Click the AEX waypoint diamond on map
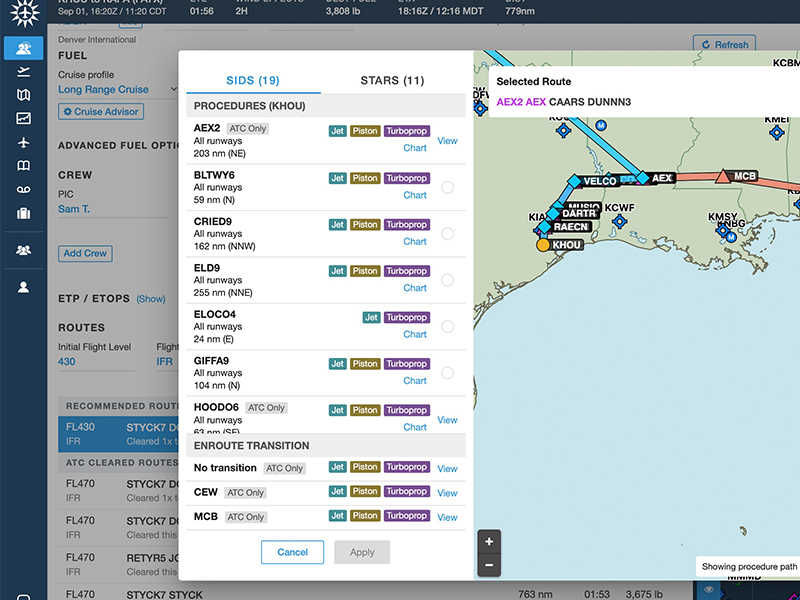This screenshot has height=600, width=800. (x=643, y=178)
